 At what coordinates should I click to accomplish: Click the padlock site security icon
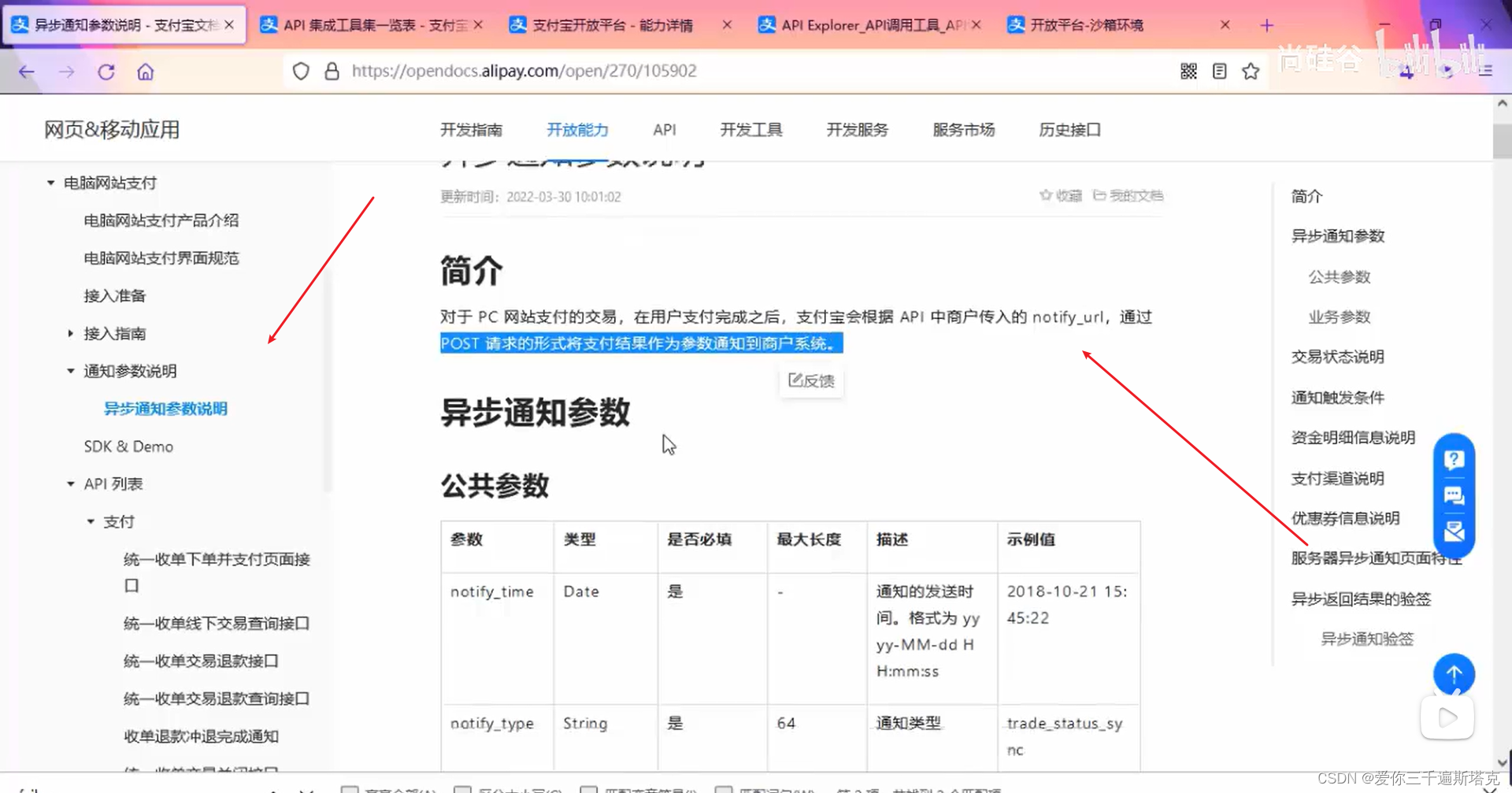click(x=332, y=71)
